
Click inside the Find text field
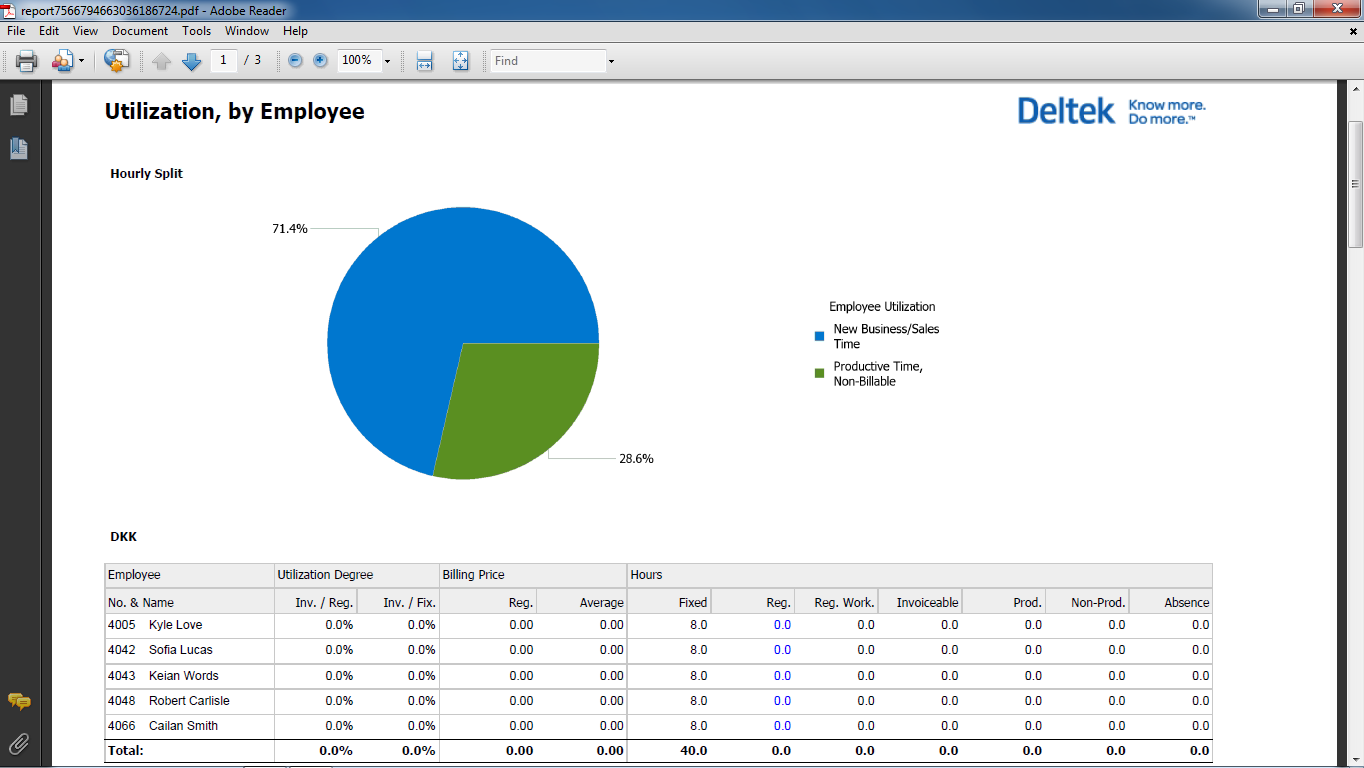(x=548, y=61)
